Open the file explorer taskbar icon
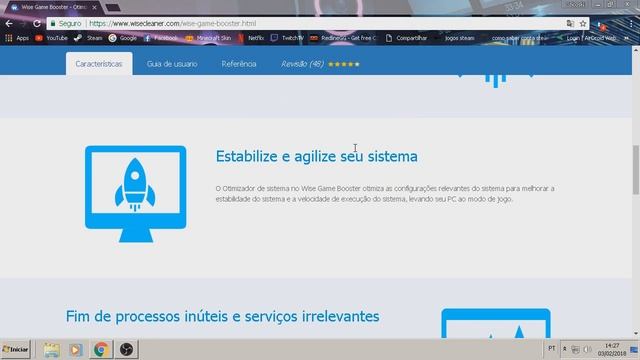The width and height of the screenshot is (640, 360). (x=51, y=350)
